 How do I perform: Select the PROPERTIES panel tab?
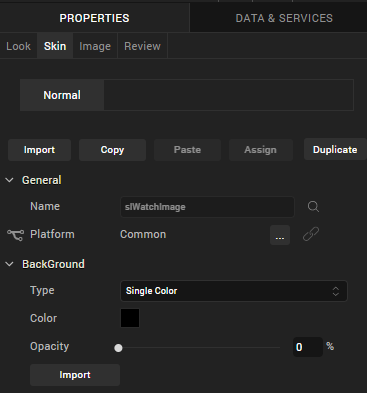tap(94, 18)
